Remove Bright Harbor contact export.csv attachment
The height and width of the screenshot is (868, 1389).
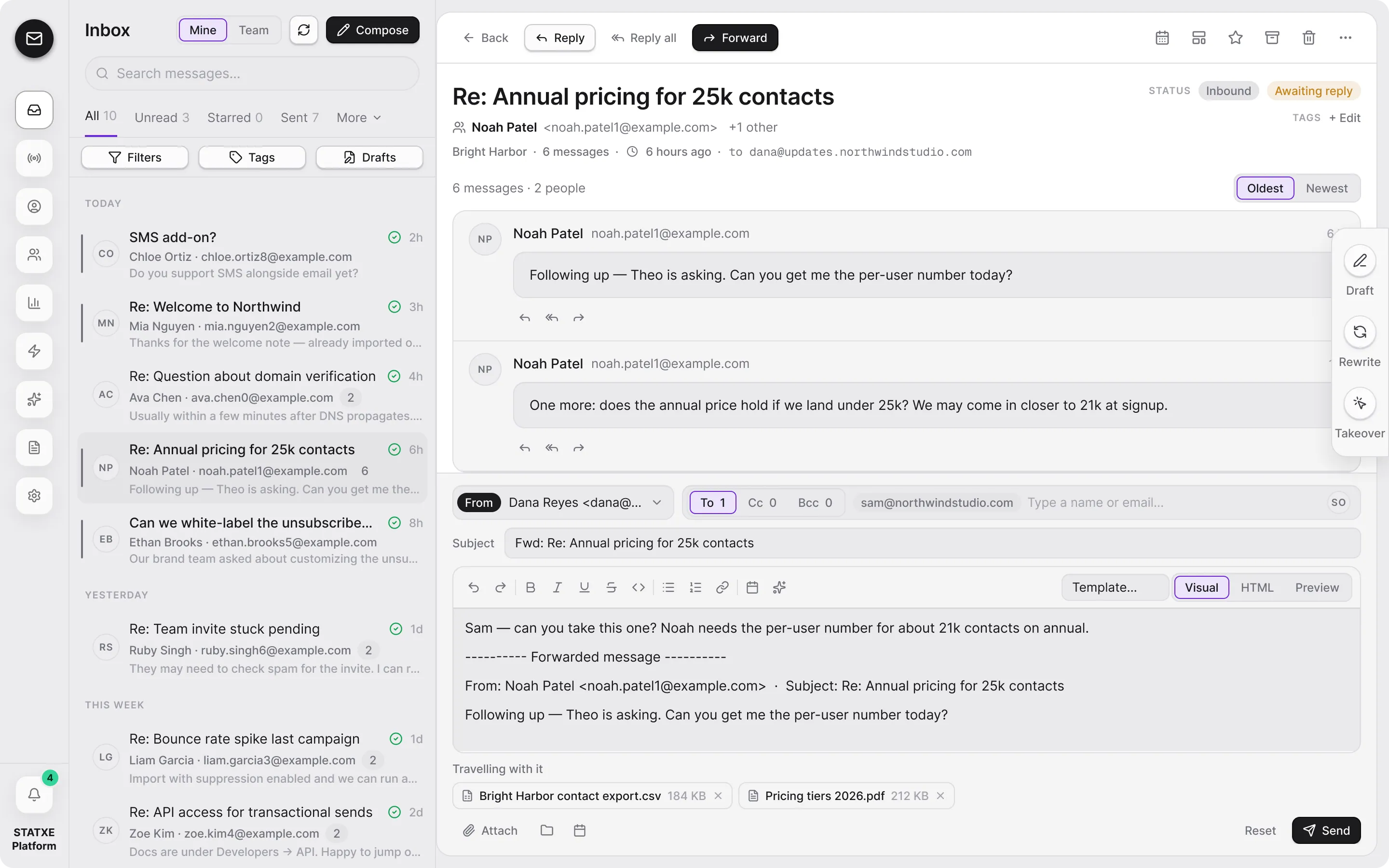718,796
